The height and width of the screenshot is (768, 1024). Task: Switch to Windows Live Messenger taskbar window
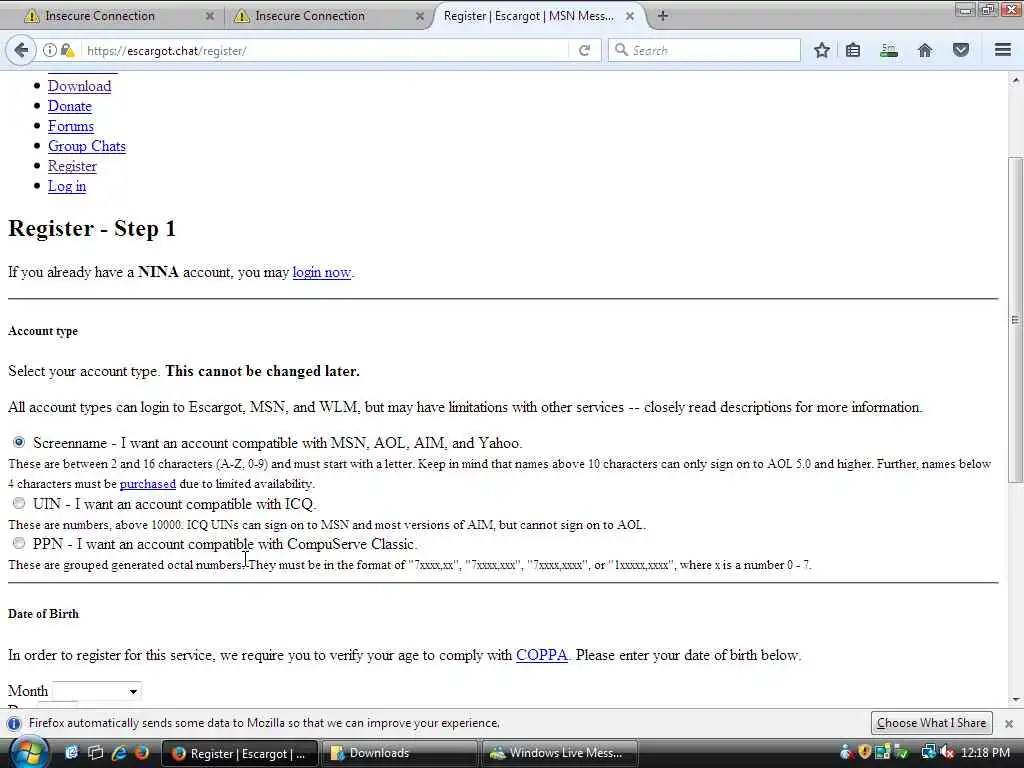[559, 753]
